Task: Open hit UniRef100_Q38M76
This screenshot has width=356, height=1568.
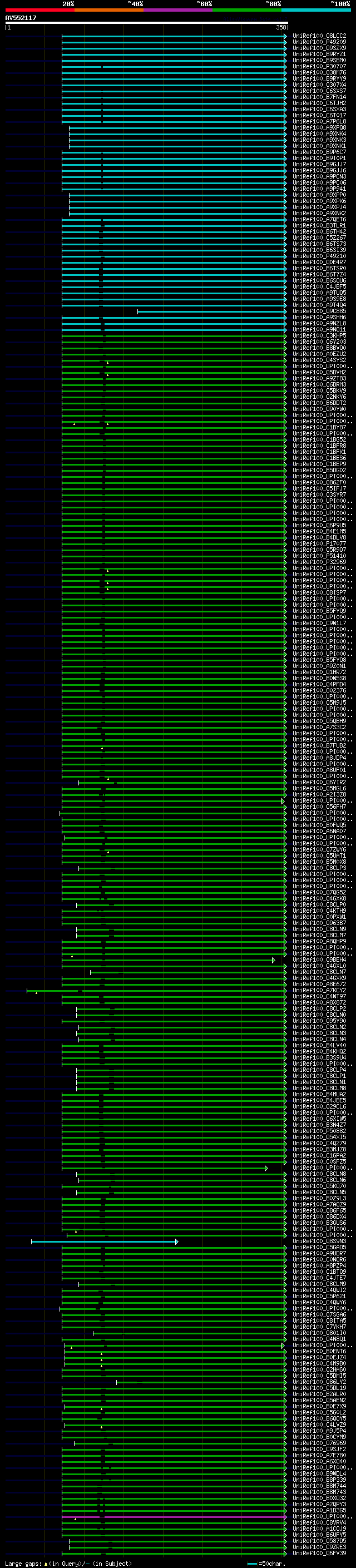Action: pos(319,72)
